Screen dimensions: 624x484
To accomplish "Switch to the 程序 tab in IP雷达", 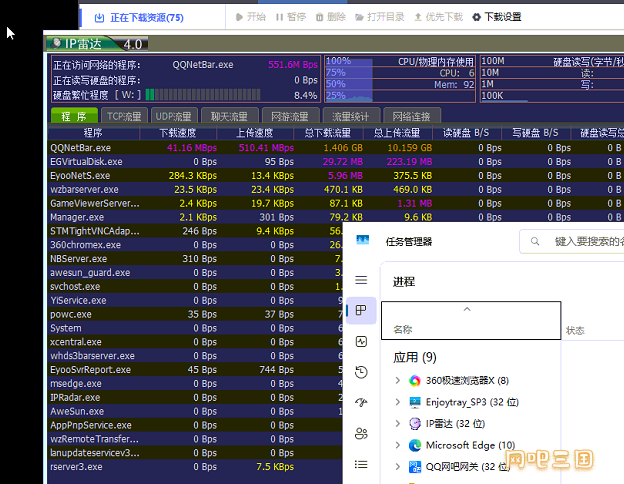I will pos(74,116).
